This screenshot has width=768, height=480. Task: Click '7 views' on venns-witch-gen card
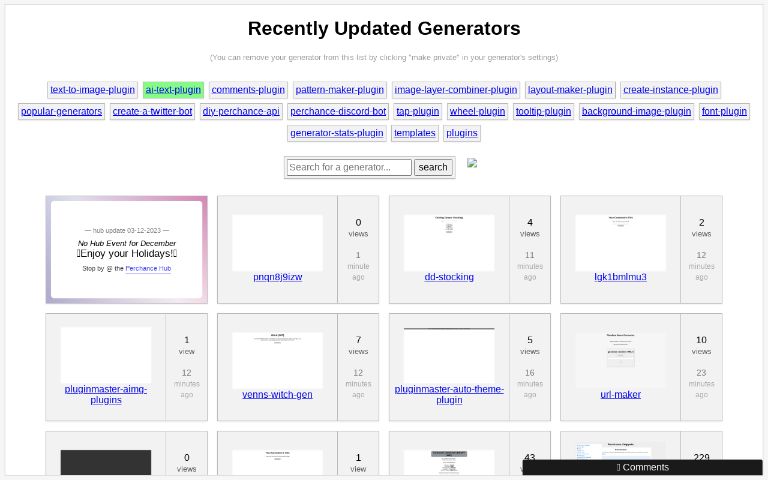coord(358,345)
